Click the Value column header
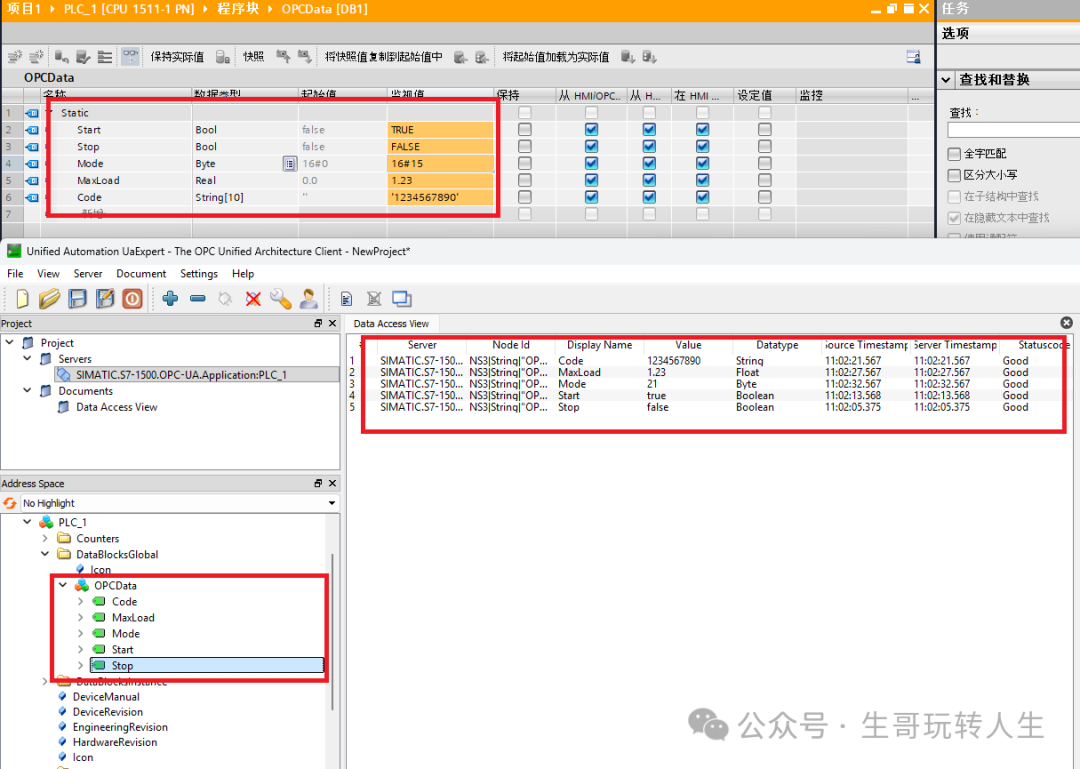This screenshot has width=1080, height=769. coord(688,345)
